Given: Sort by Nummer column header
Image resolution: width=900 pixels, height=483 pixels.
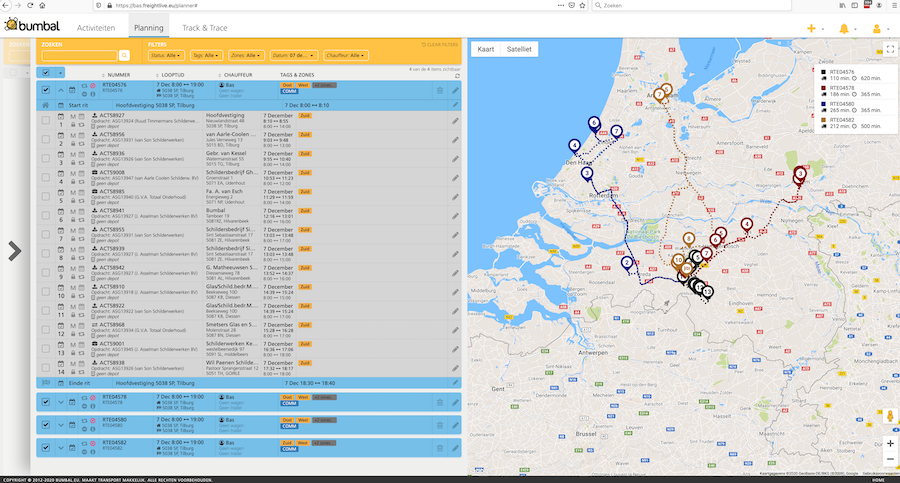Looking at the screenshot, I should [x=117, y=75].
